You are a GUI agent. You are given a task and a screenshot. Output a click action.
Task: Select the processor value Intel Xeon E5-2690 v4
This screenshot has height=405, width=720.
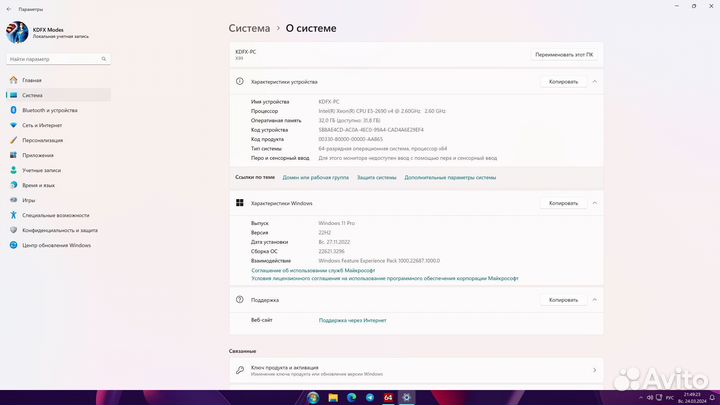tap(382, 111)
